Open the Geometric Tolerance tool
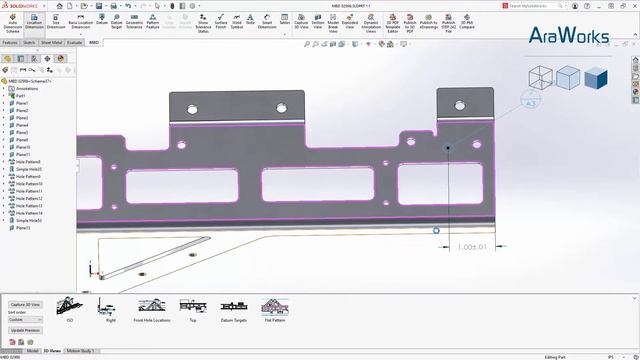Image resolution: width=640 pixels, height=360 pixels. coord(134,22)
